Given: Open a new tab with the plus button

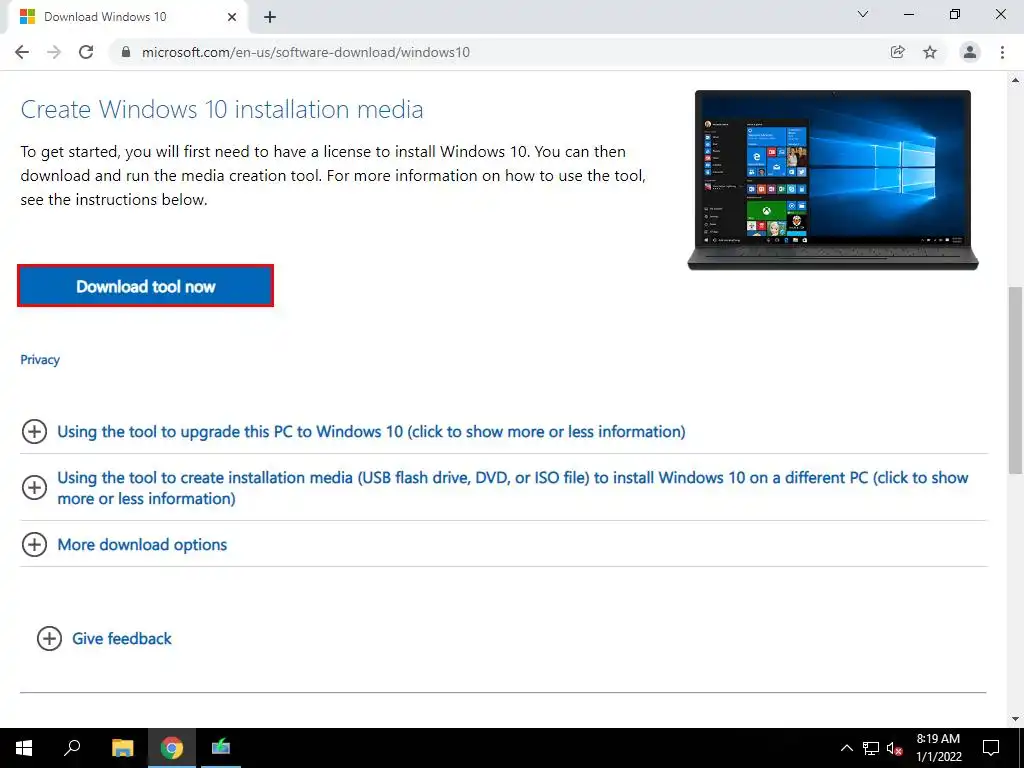Looking at the screenshot, I should pos(270,17).
